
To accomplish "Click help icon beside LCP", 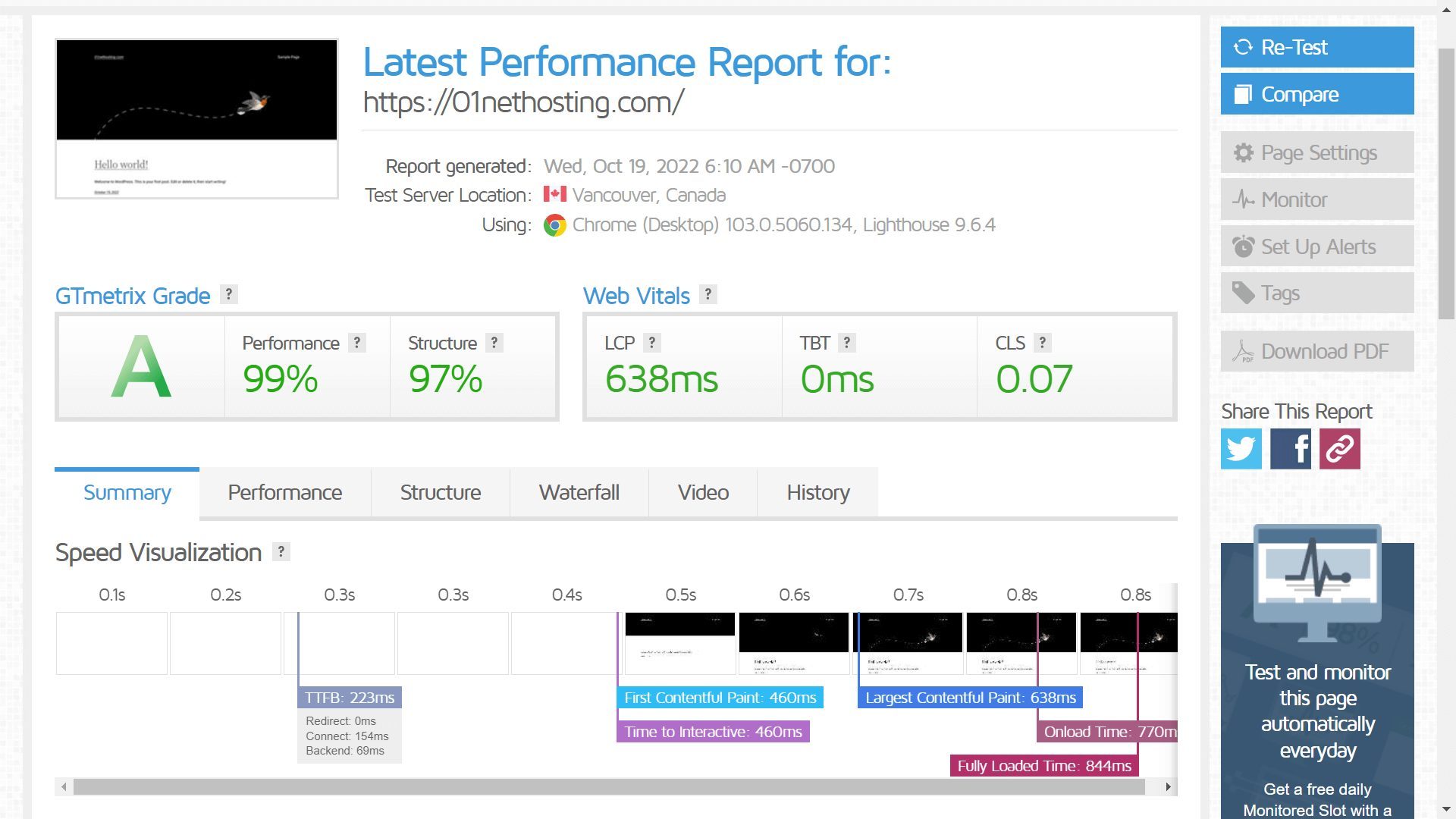I will (x=652, y=343).
